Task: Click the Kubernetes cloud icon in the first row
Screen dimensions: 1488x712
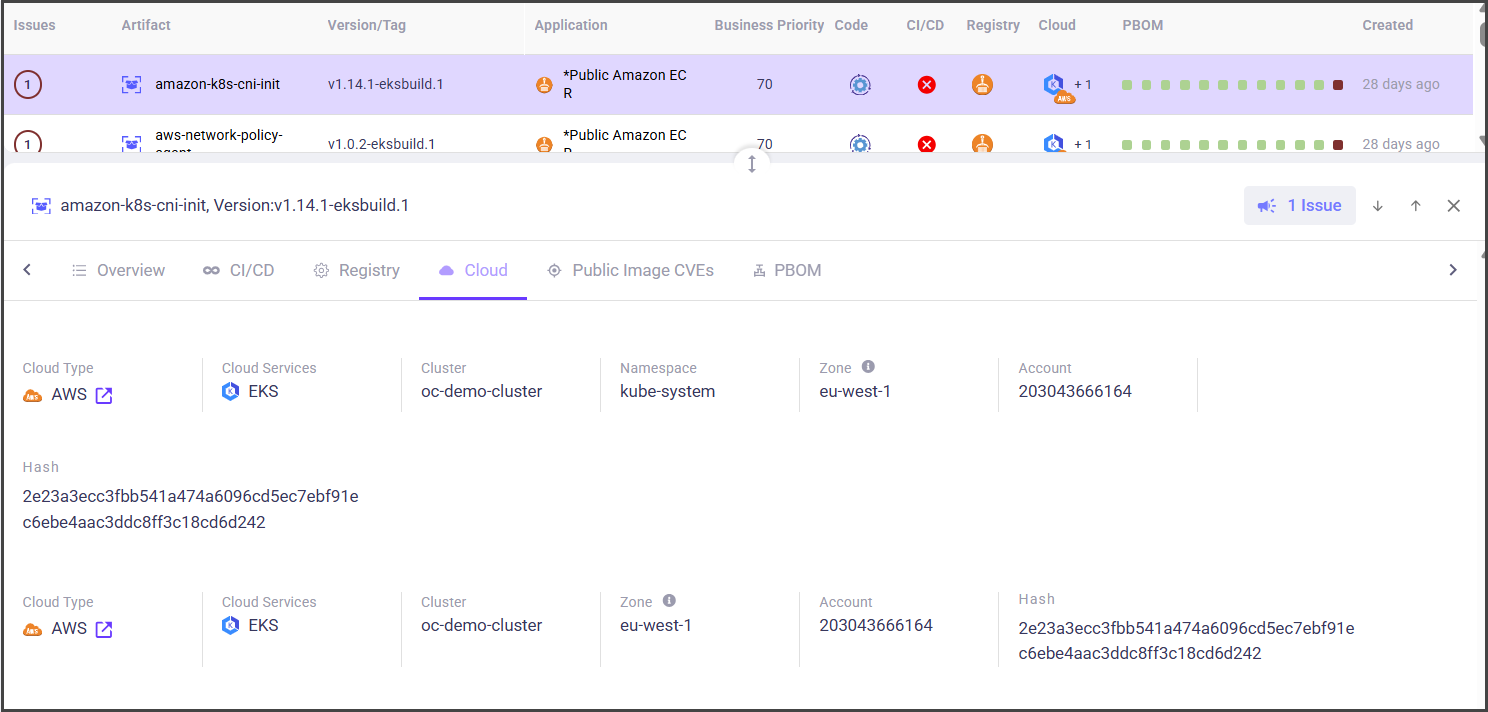Action: pyautogui.click(x=1053, y=84)
